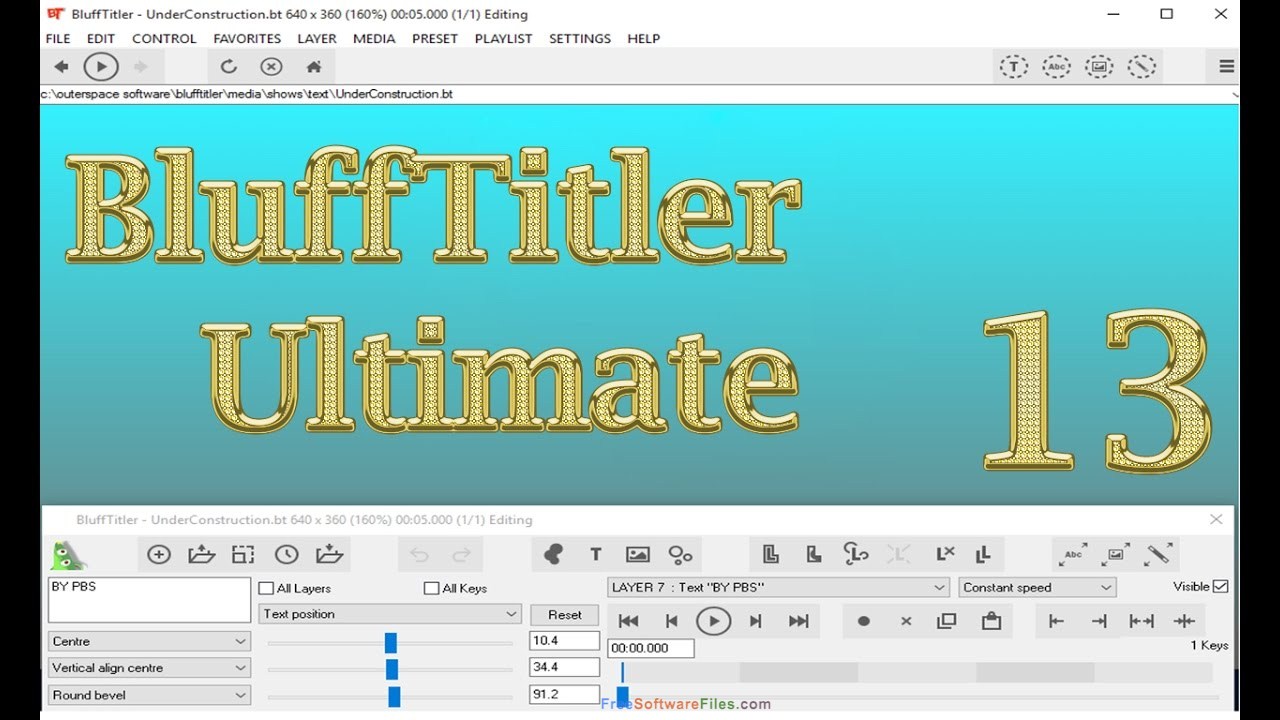
Task: Click the Reset button
Action: (x=565, y=615)
